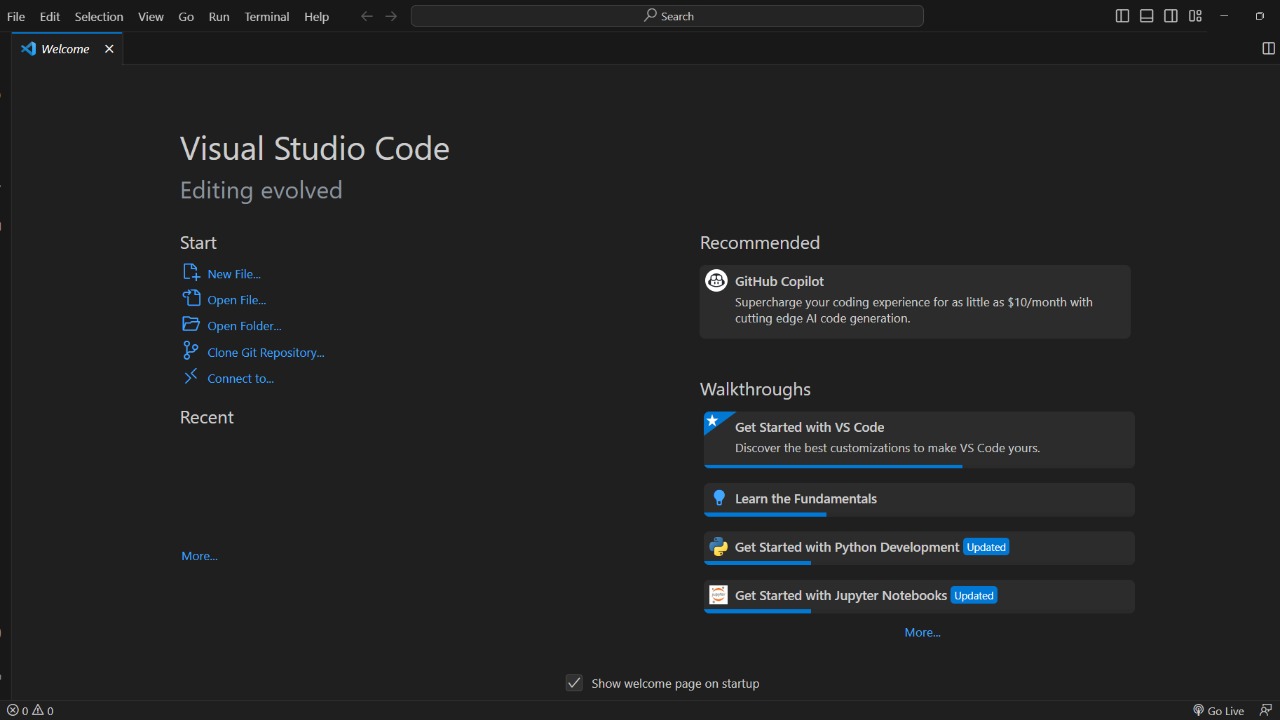Image resolution: width=1280 pixels, height=720 pixels.
Task: Open the Customize Layout control
Action: (1194, 16)
